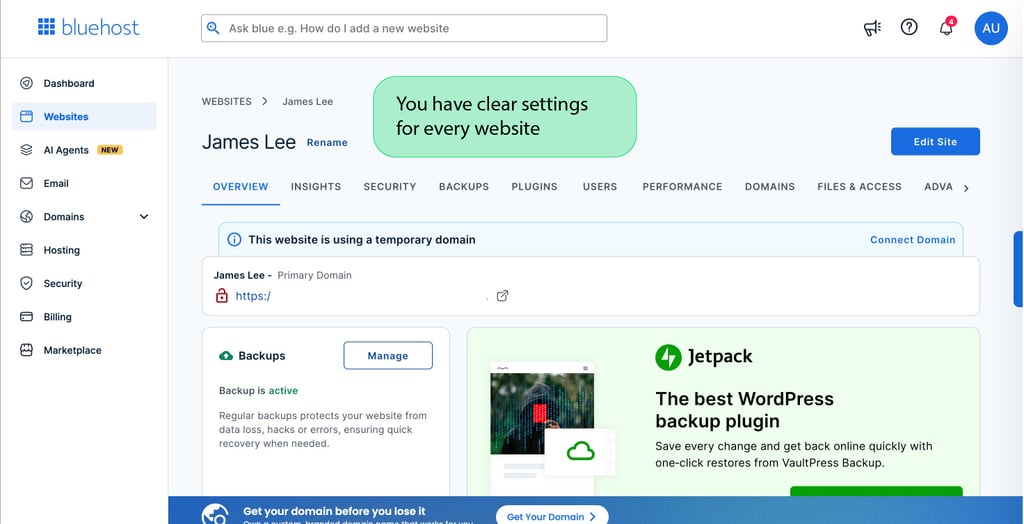Image resolution: width=1024 pixels, height=524 pixels.
Task: Click the info icon in temporary domain notice
Action: click(234, 240)
